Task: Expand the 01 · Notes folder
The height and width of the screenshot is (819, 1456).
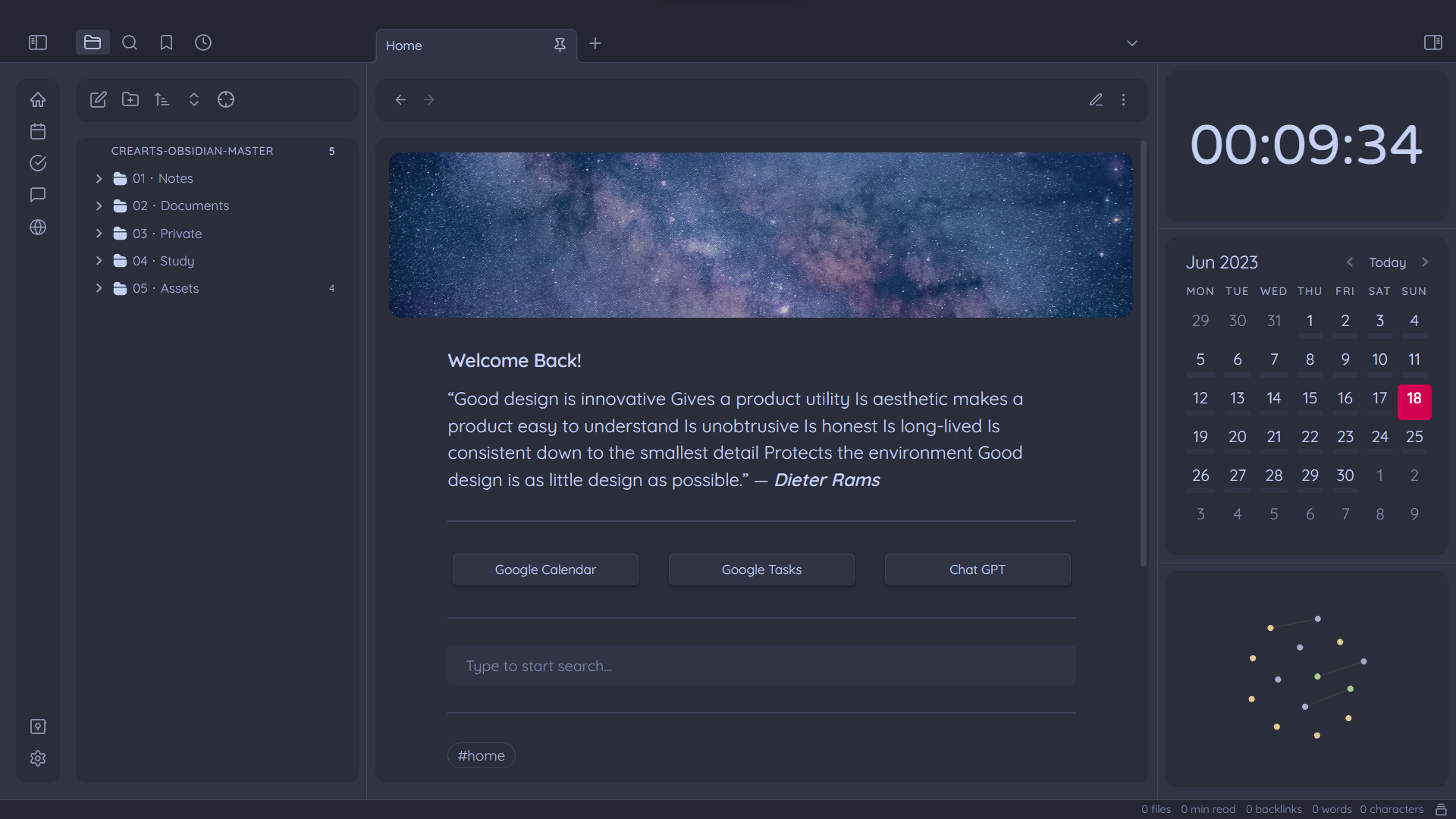Action: [x=99, y=178]
